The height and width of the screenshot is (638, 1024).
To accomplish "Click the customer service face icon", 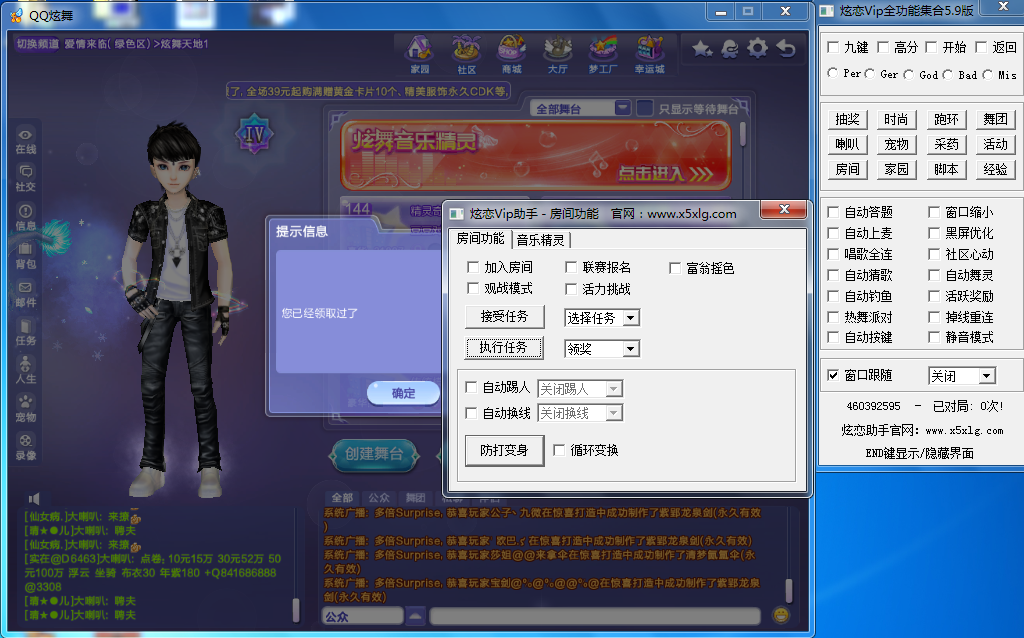I will coord(730,48).
